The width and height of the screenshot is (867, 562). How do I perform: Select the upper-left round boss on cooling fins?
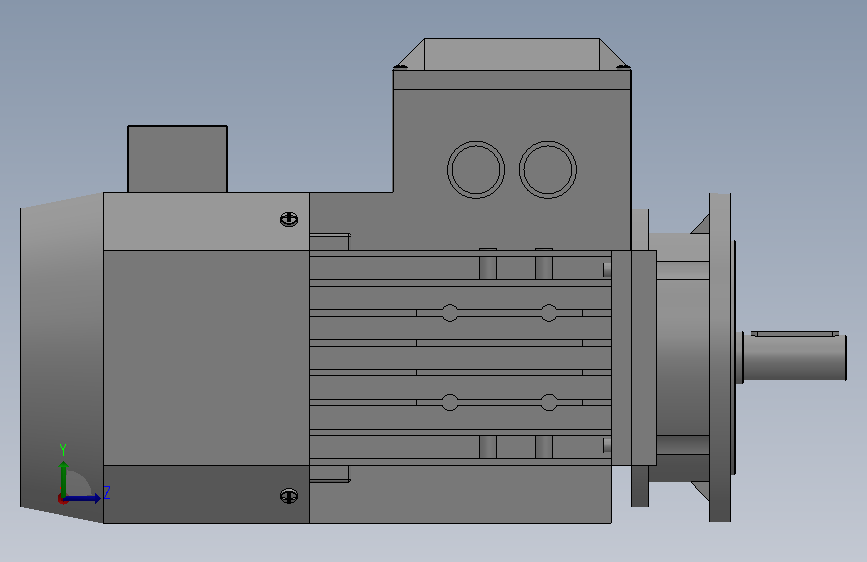(x=450, y=313)
